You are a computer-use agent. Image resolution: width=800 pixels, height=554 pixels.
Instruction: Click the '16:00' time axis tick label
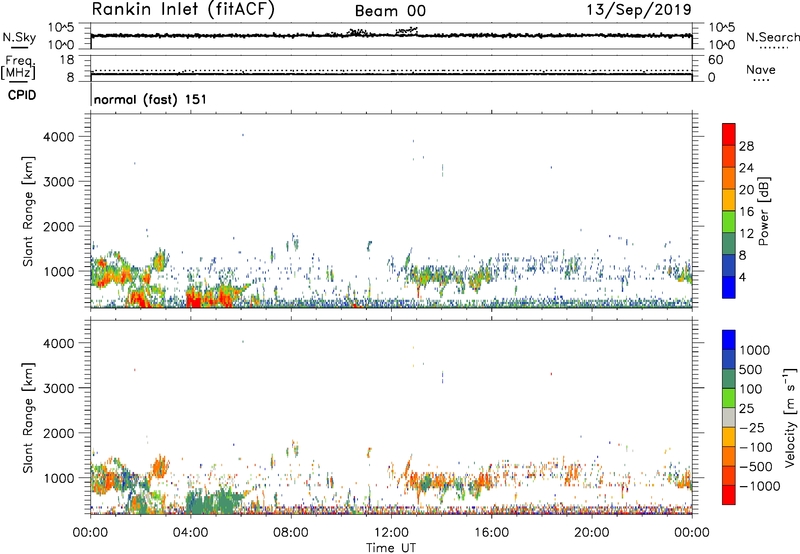(x=491, y=533)
